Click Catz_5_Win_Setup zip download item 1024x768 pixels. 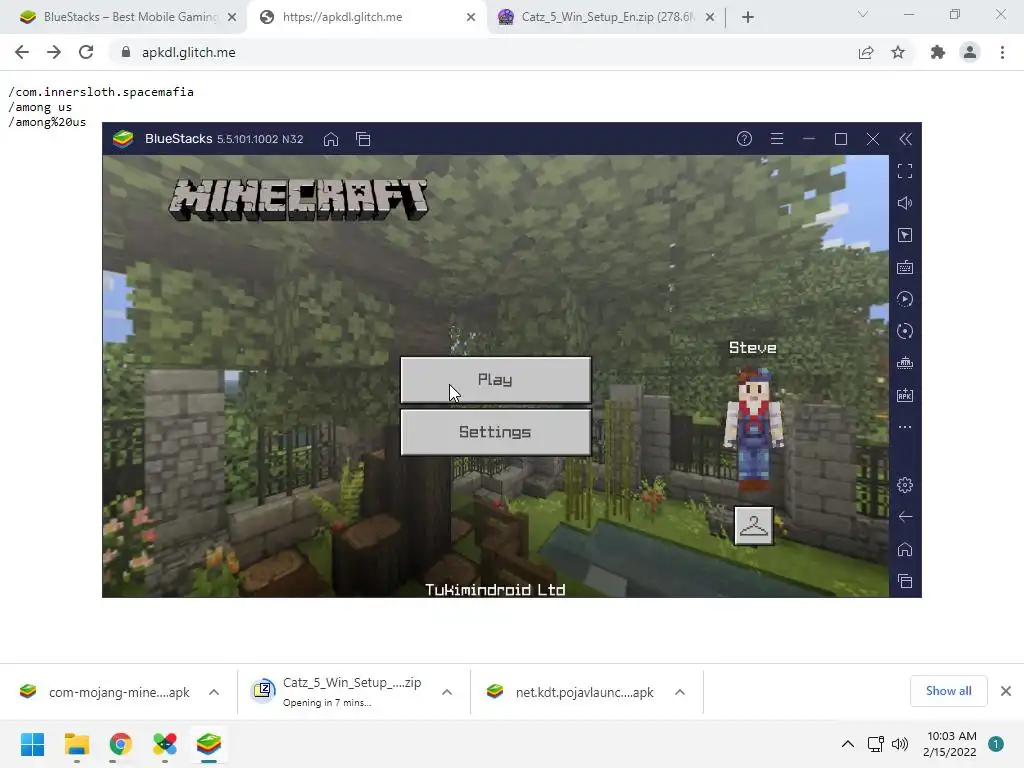click(336, 692)
